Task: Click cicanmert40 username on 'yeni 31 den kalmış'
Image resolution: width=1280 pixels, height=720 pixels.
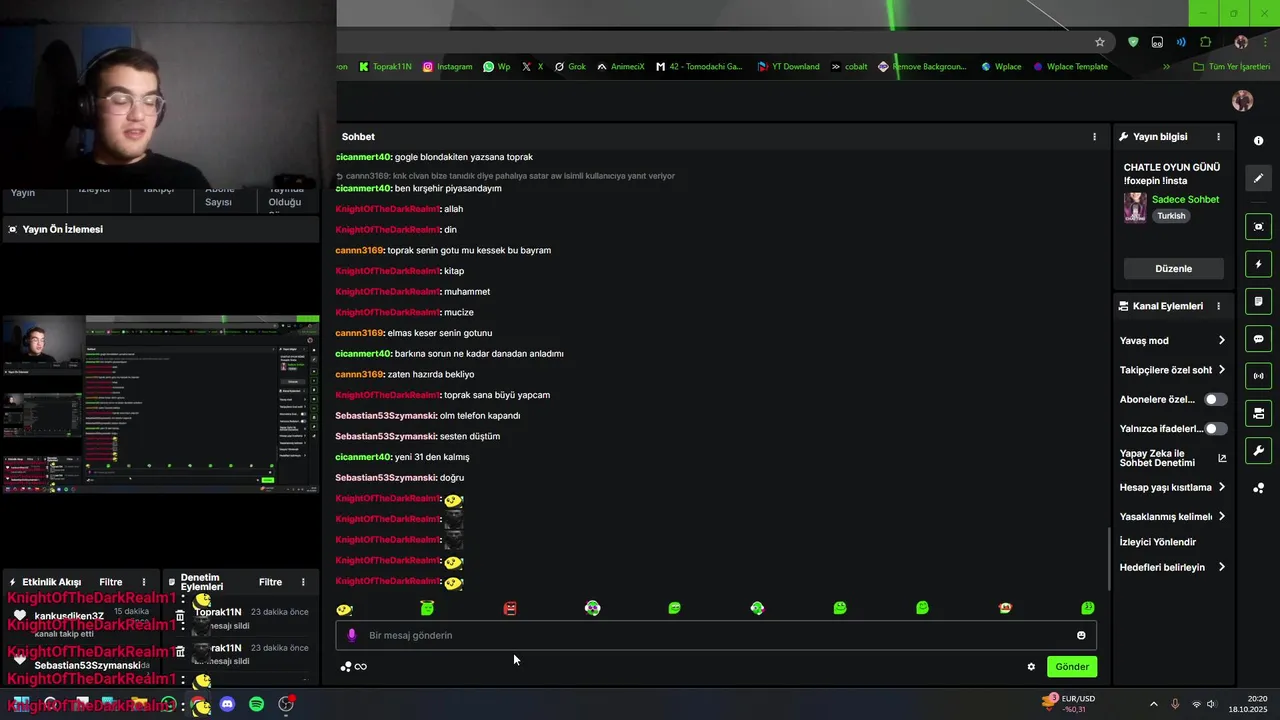Action: [363, 457]
